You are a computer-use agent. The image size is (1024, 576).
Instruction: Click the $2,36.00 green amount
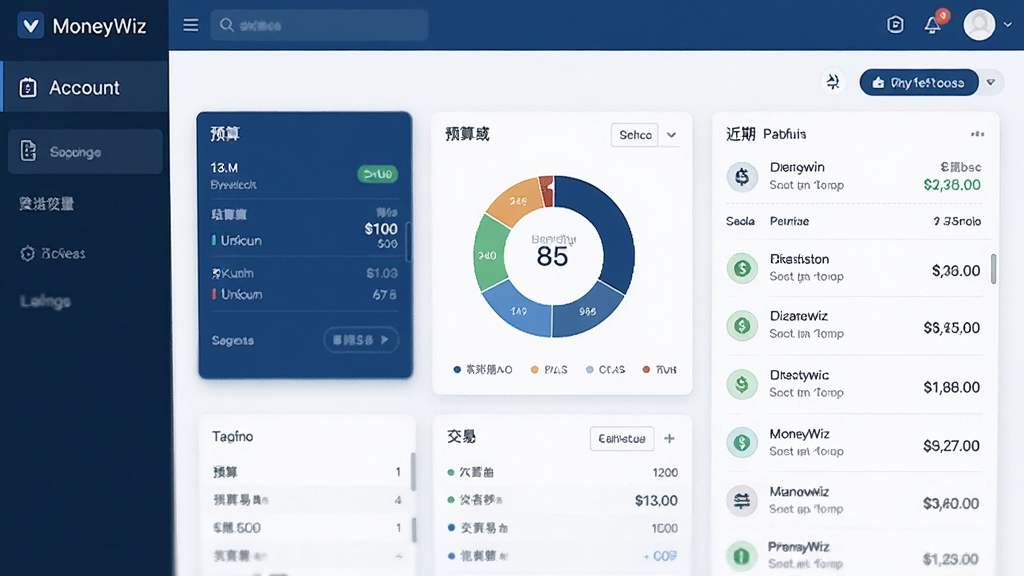(952, 185)
